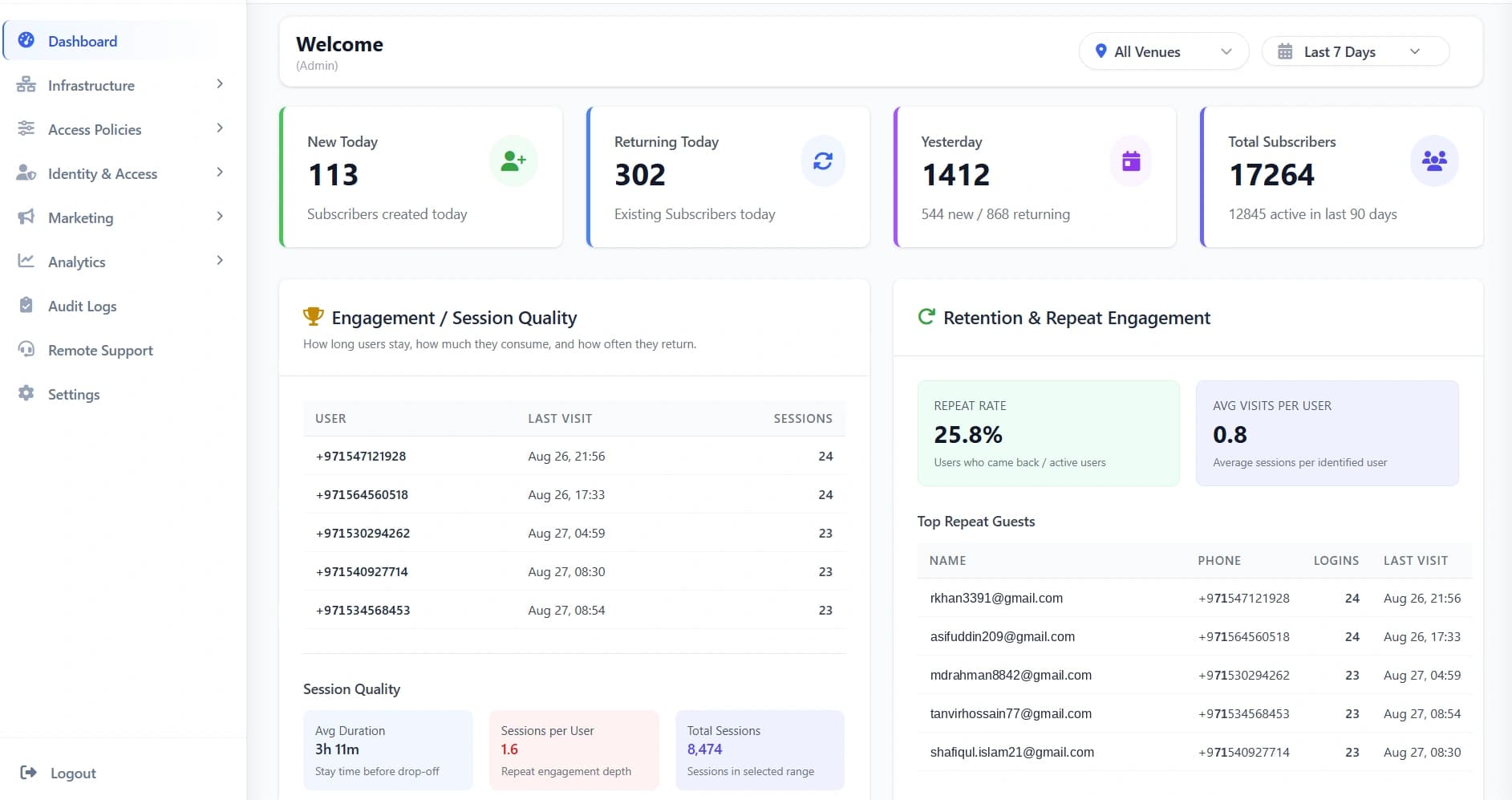Open the All Venues dropdown
Image resolution: width=1512 pixels, height=800 pixels.
click(1164, 51)
